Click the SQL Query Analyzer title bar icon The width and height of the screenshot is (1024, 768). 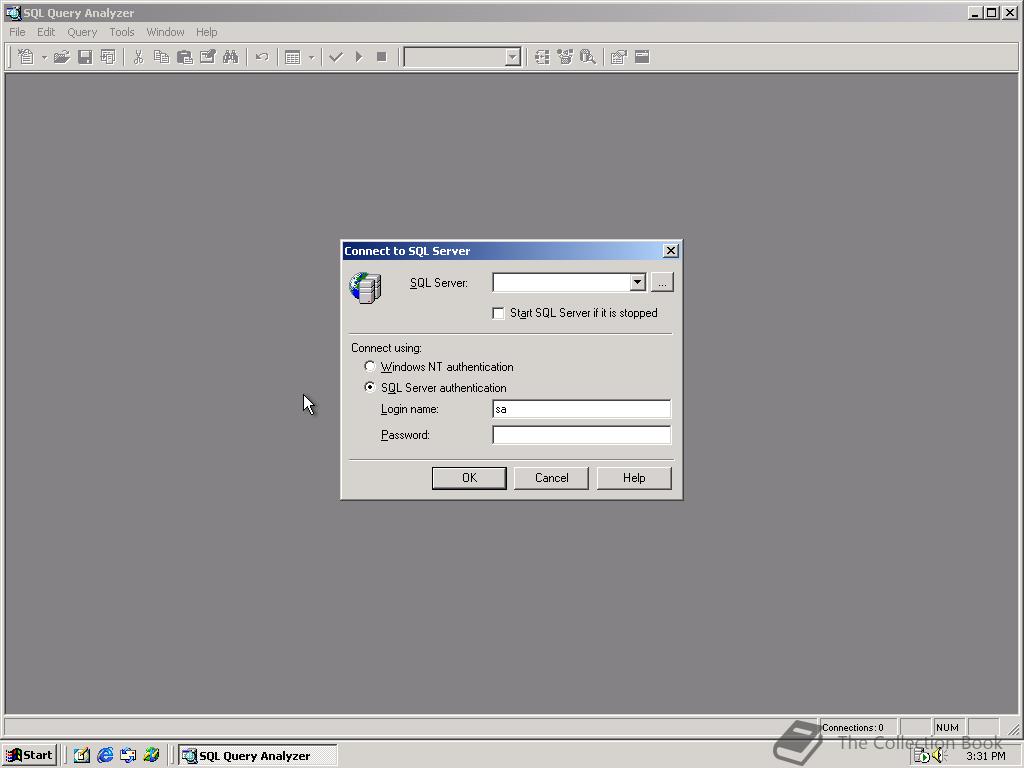12,12
